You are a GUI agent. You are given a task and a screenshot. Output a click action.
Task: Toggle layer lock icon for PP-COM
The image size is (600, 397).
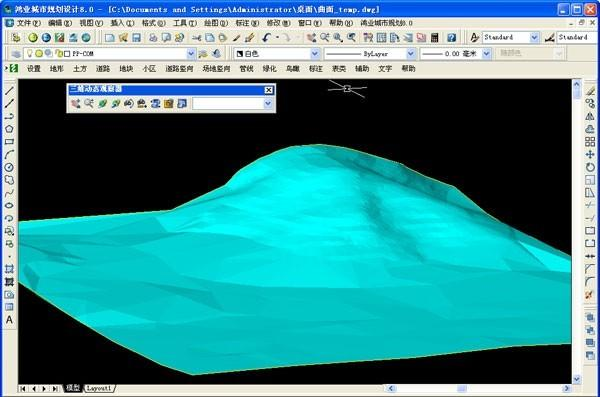point(59,54)
